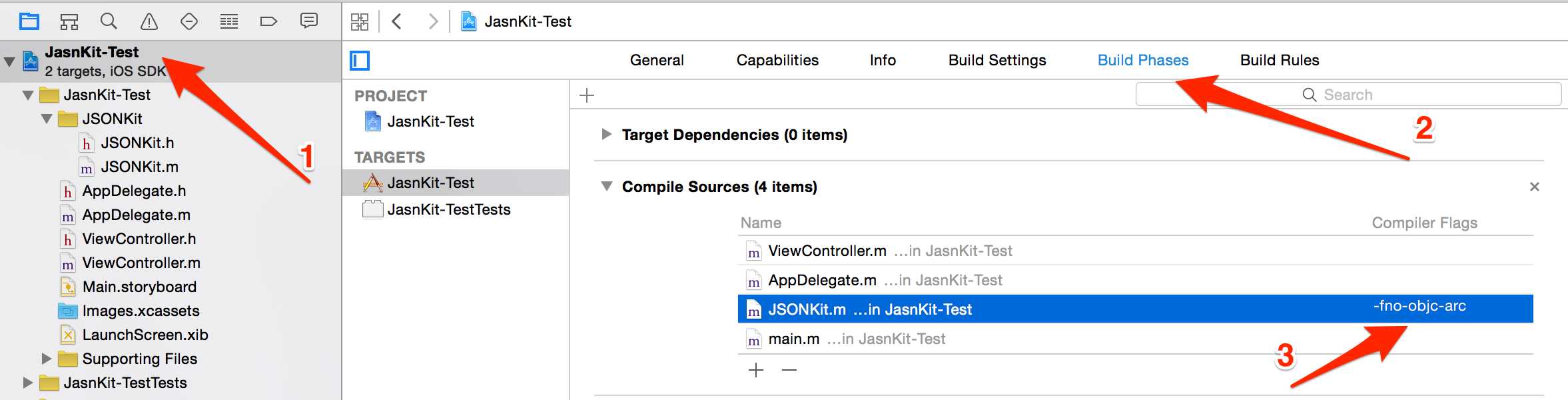Open the Find navigator magnifier icon
This screenshot has width=1568, height=400.
coord(109,21)
